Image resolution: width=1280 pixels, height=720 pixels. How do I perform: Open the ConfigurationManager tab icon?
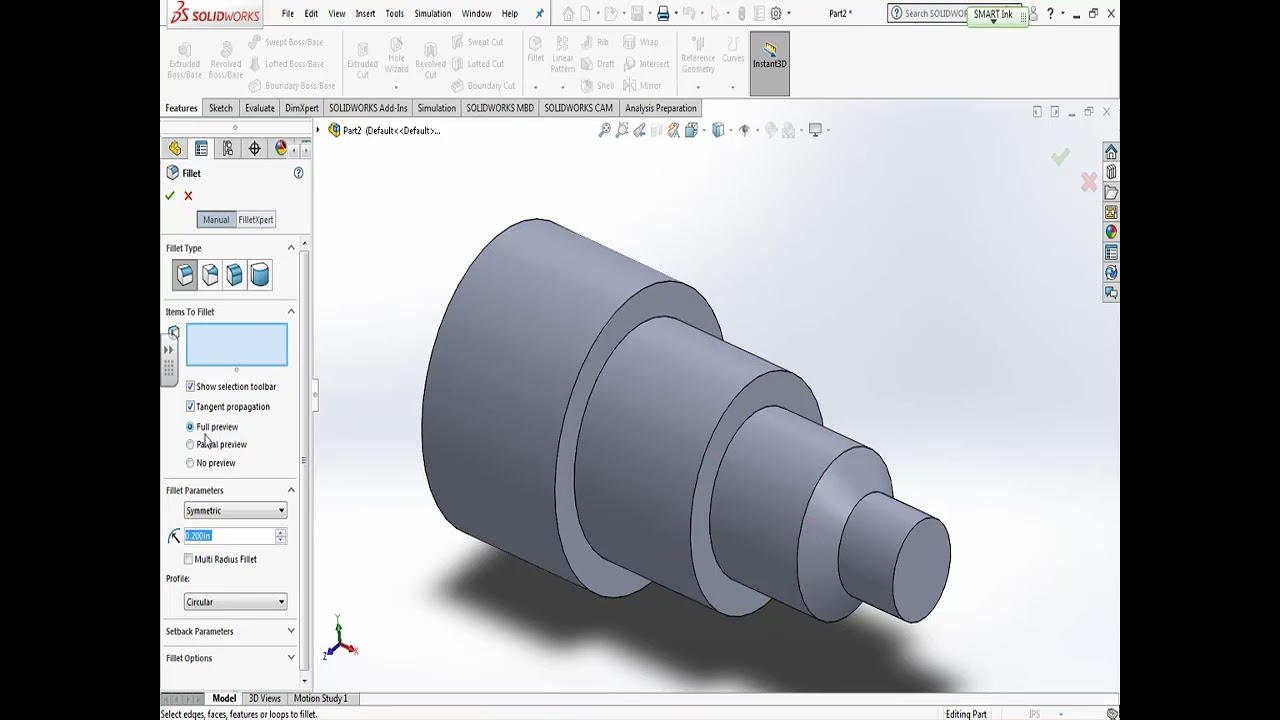pos(228,148)
